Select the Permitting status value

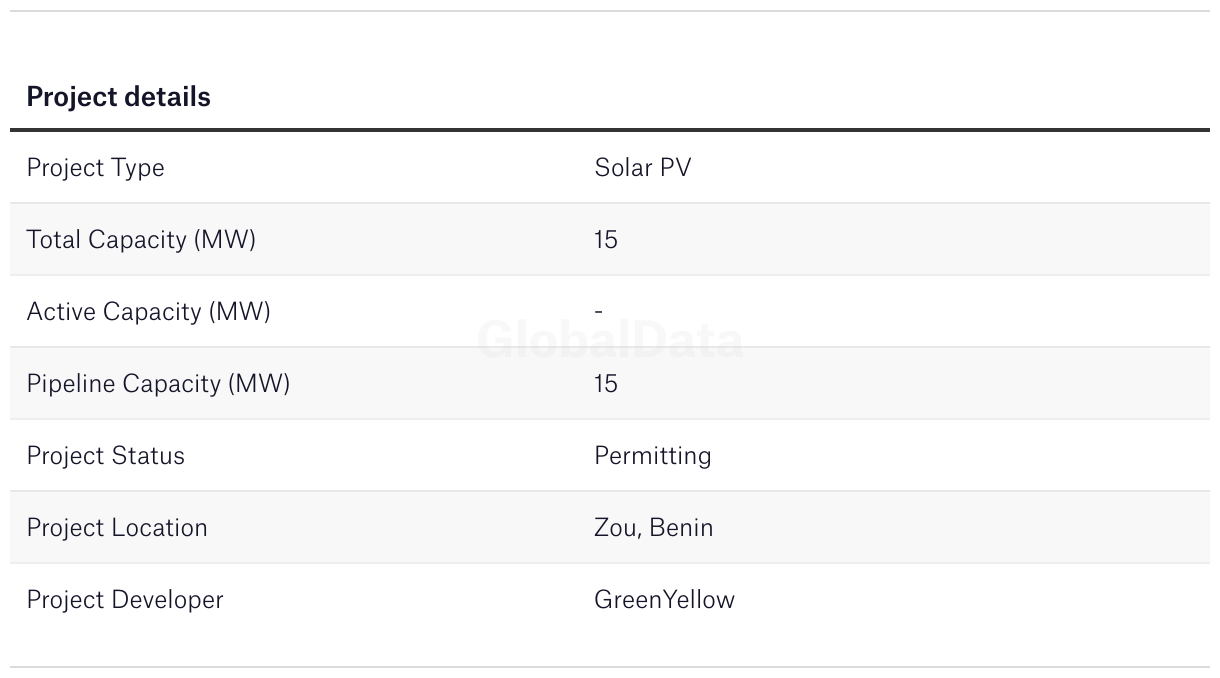(x=652, y=456)
